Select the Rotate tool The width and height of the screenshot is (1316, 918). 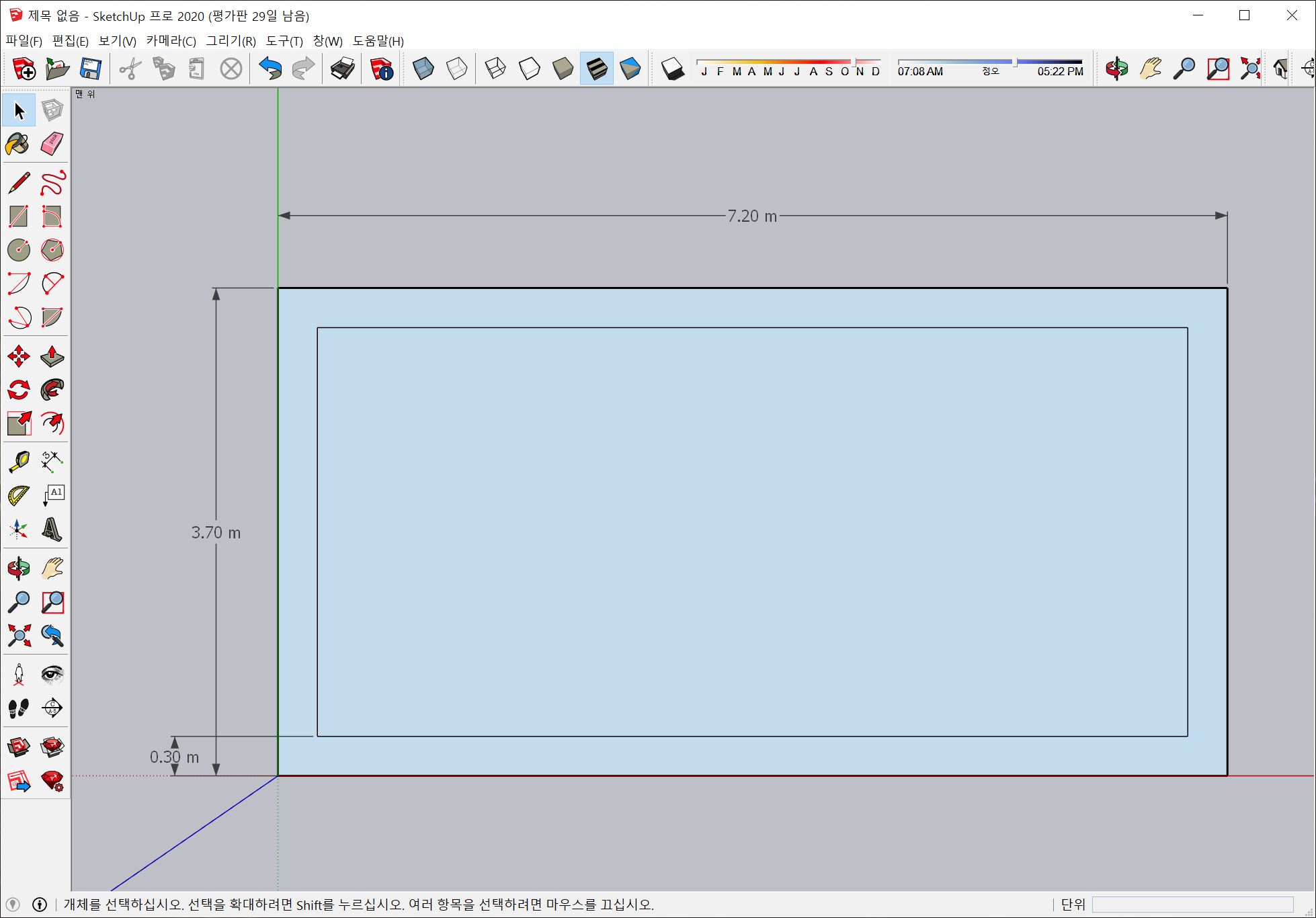(x=18, y=390)
